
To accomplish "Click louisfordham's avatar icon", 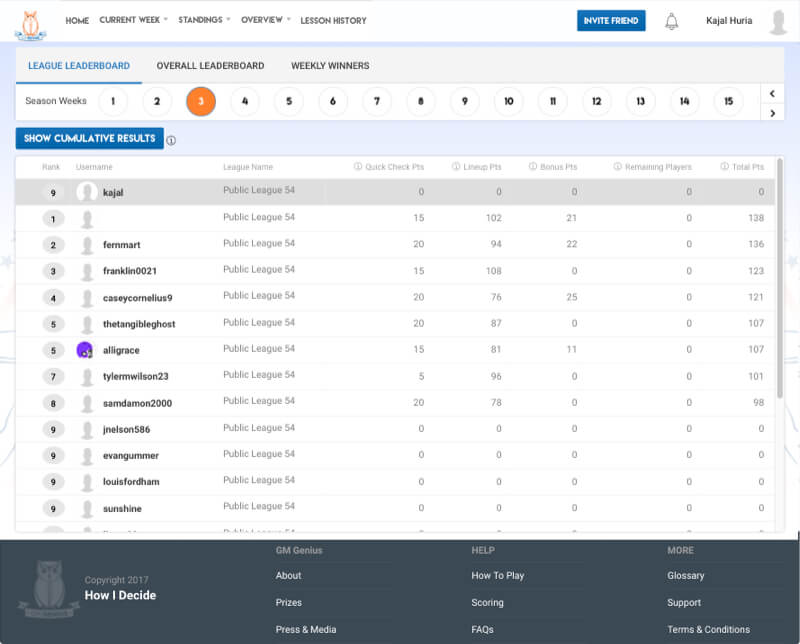I will pos(87,482).
